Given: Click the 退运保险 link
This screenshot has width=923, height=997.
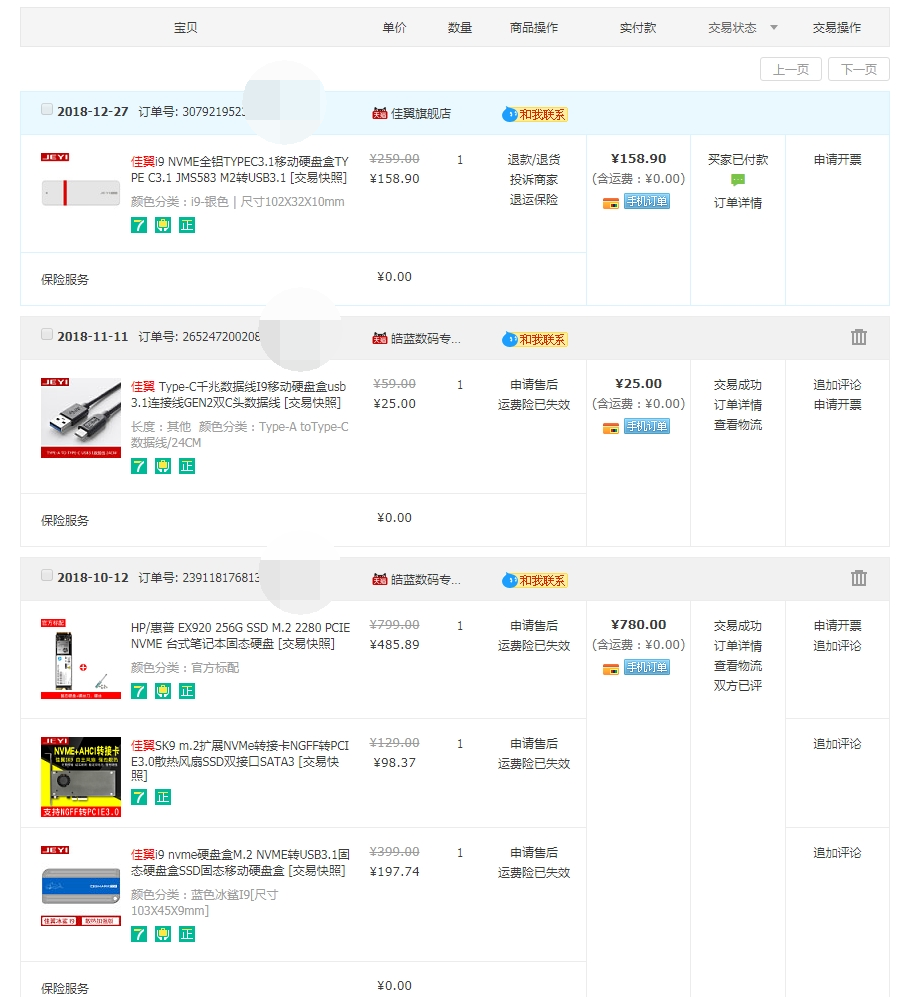Looking at the screenshot, I should coord(534,200).
